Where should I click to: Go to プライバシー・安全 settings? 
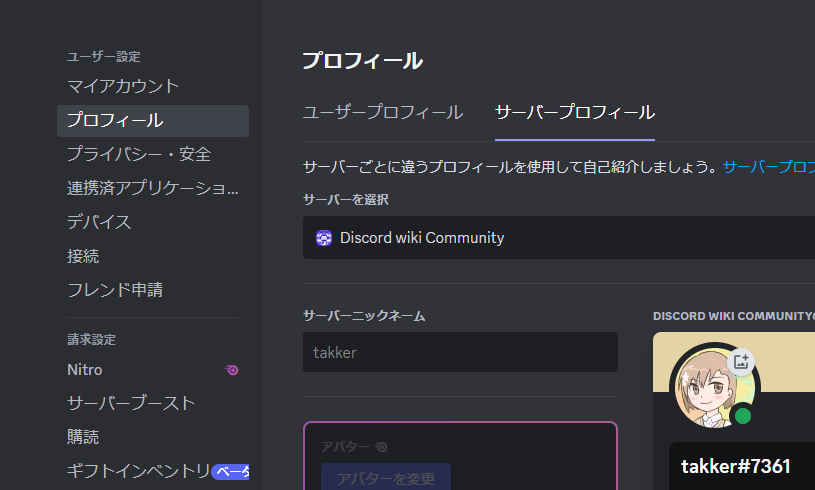click(138, 154)
